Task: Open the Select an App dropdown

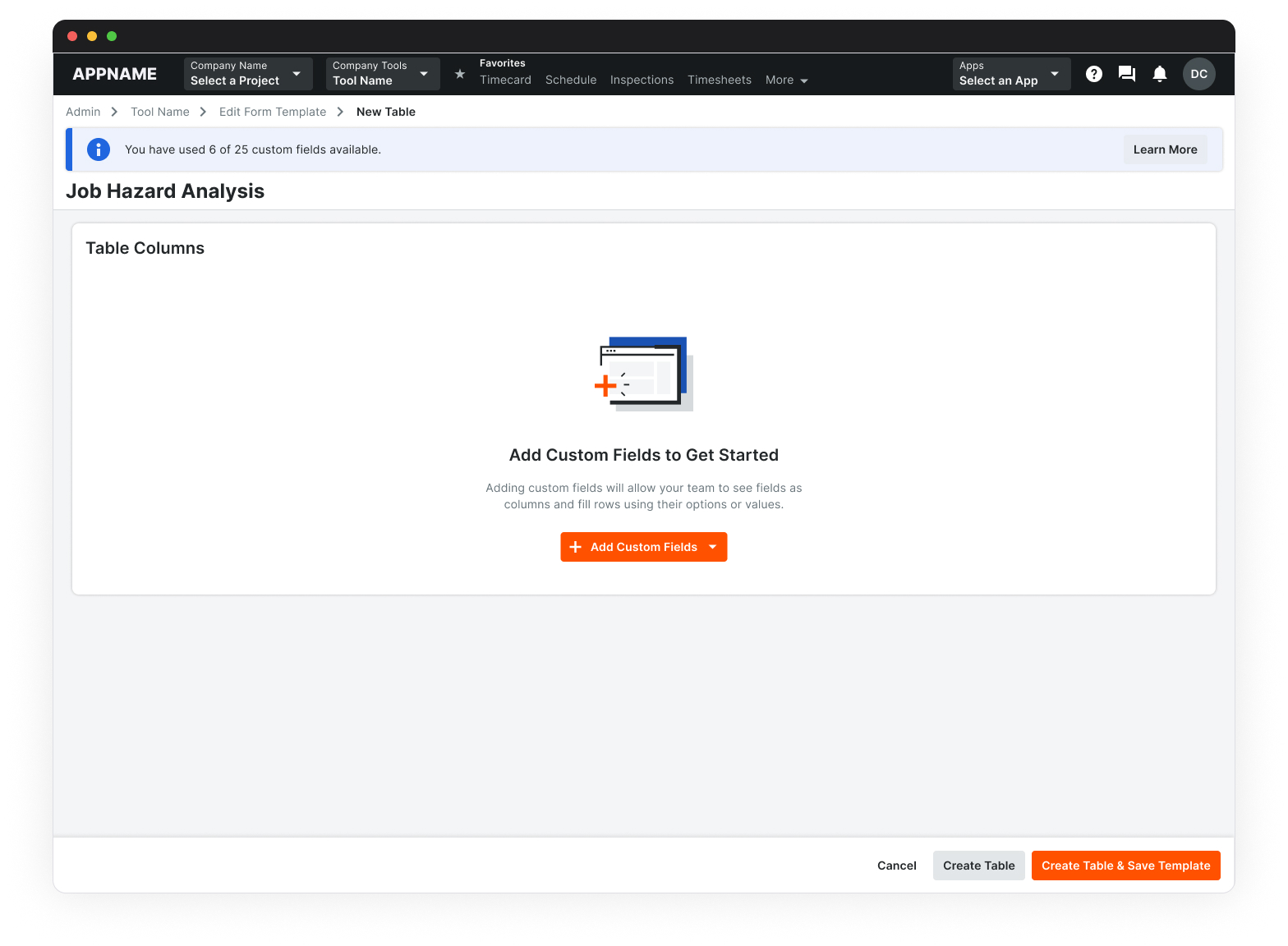Action: point(1010,74)
